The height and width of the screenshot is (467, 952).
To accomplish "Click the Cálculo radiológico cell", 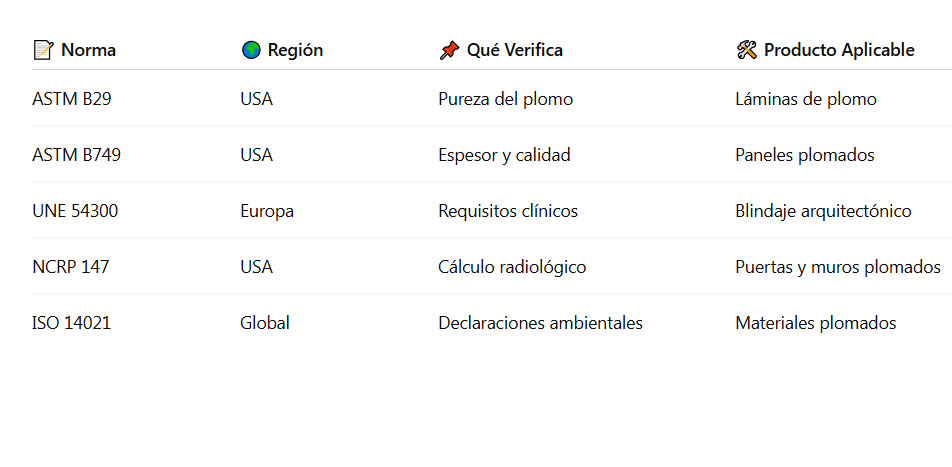I will click(512, 267).
